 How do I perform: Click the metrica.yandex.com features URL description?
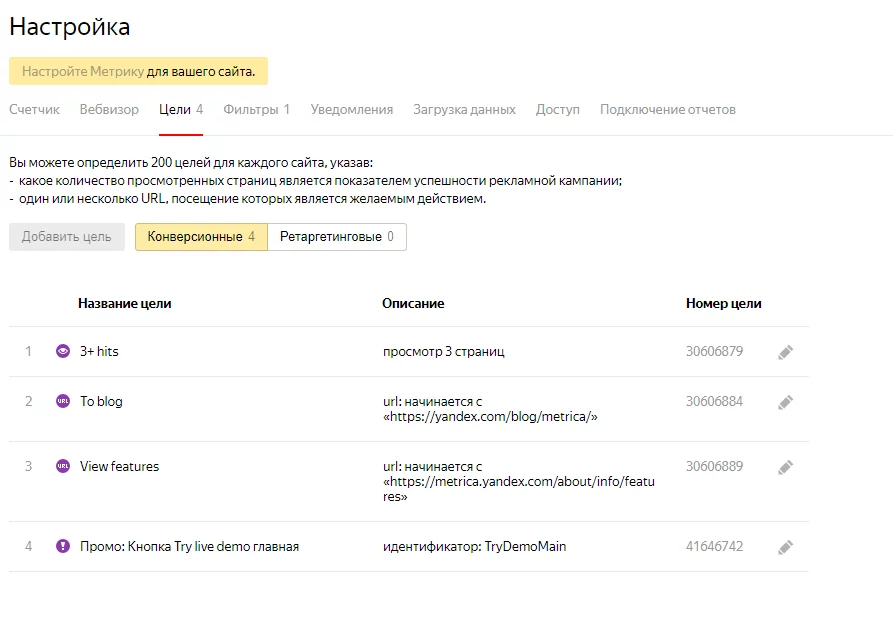pos(519,481)
